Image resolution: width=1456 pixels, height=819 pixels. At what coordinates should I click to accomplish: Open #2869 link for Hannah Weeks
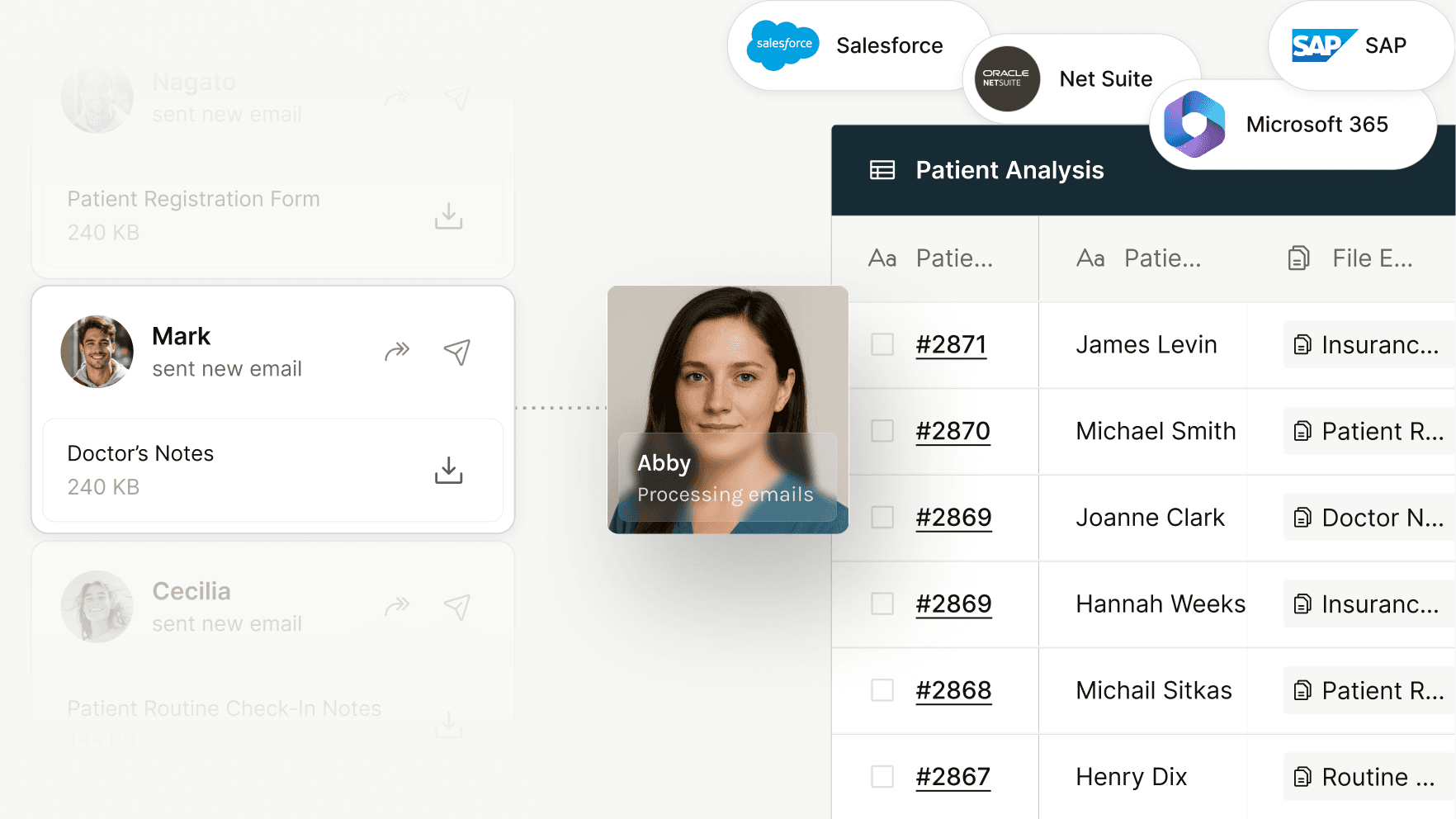(954, 604)
